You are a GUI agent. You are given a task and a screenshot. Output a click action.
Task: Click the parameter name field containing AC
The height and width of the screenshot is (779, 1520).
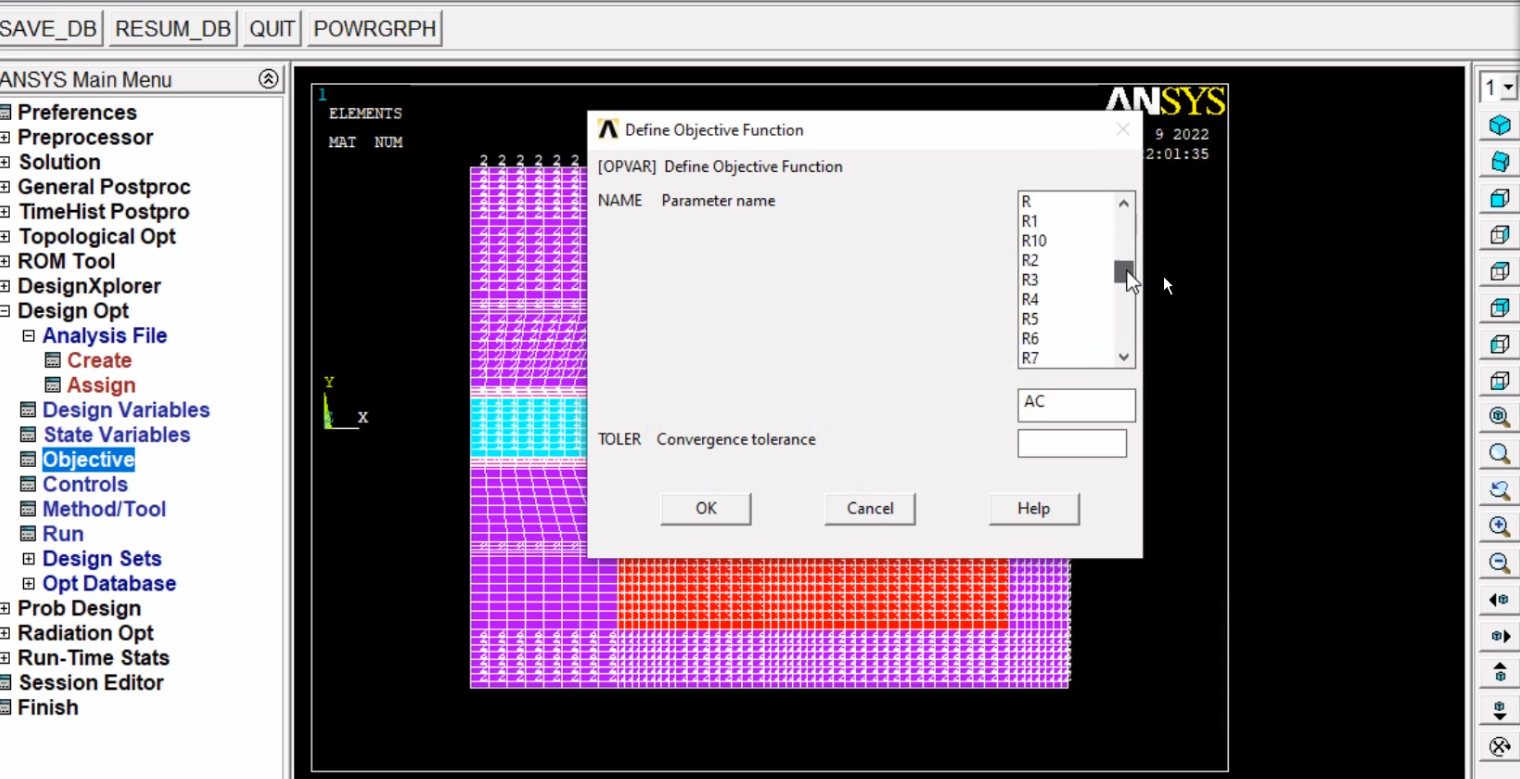click(1076, 405)
